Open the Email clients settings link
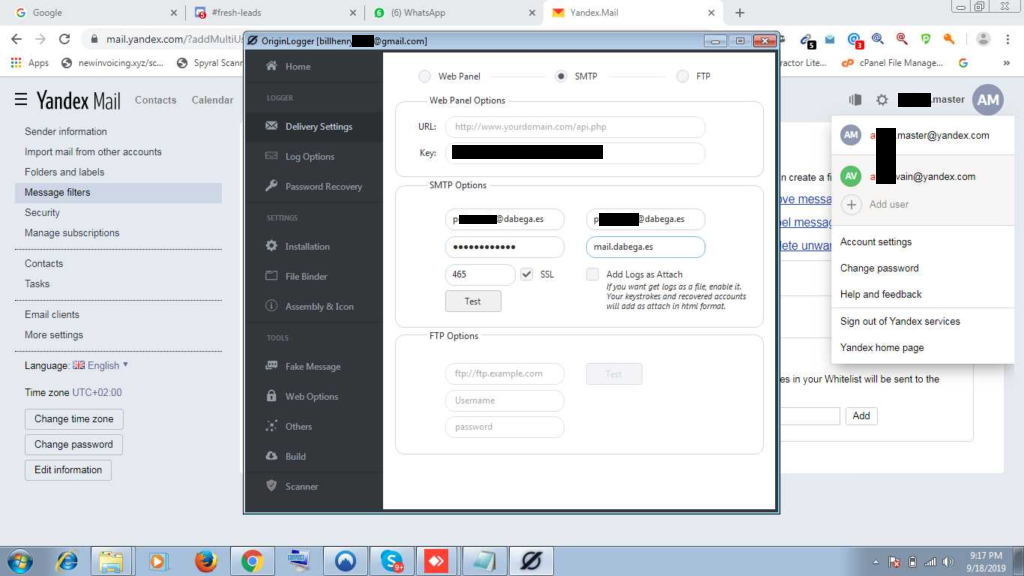 52,314
